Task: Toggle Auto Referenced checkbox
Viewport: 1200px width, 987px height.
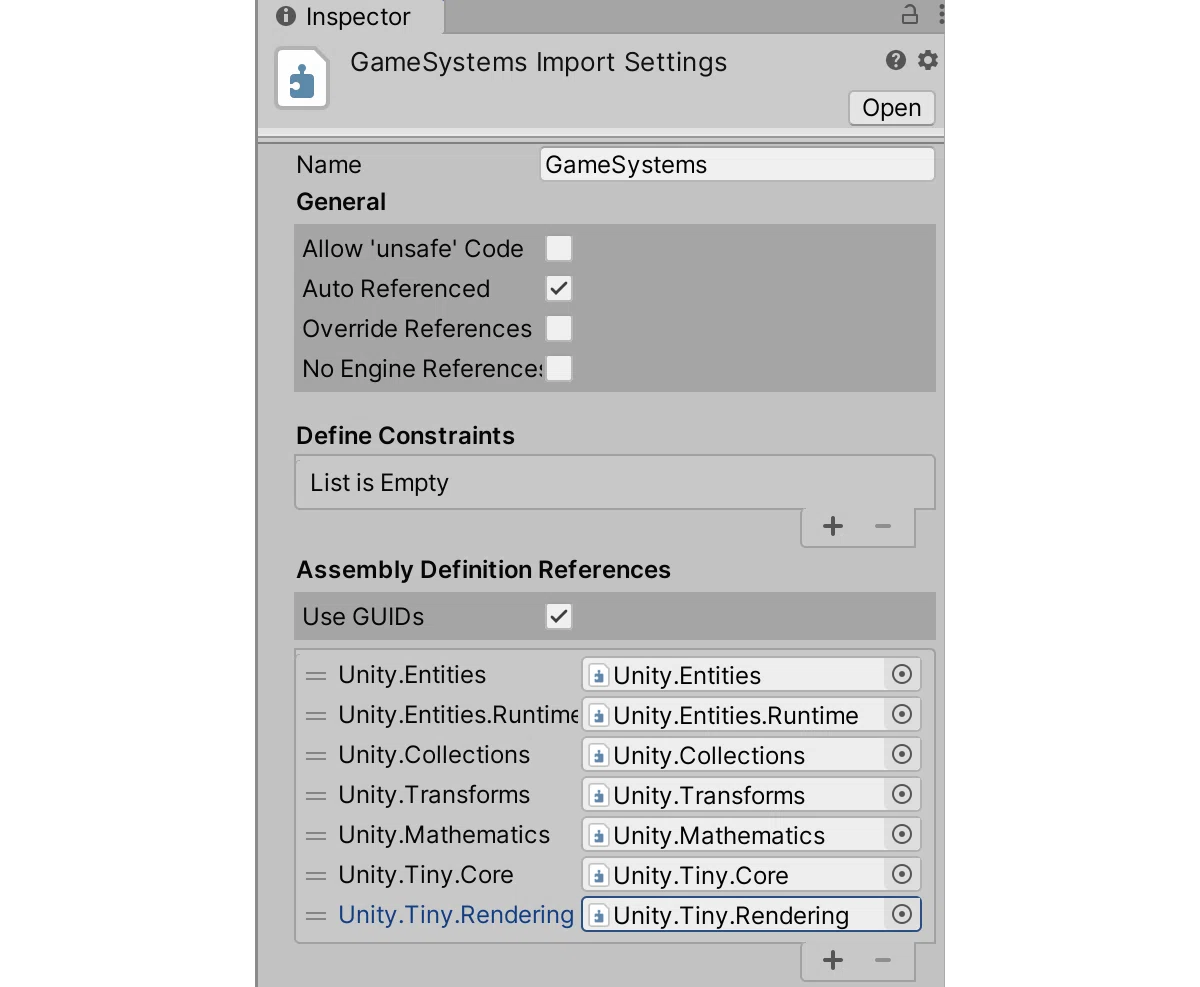Action: tap(559, 288)
